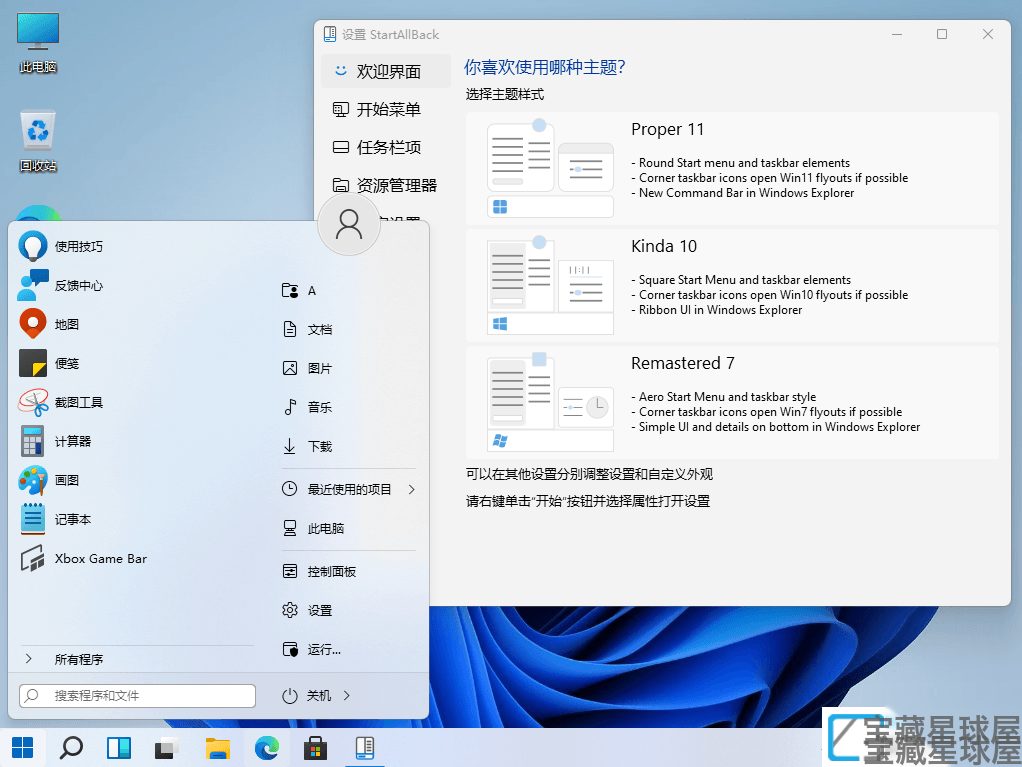Image resolution: width=1022 pixels, height=767 pixels.
Task: Open the 运行... run dialog
Action: tap(312, 650)
